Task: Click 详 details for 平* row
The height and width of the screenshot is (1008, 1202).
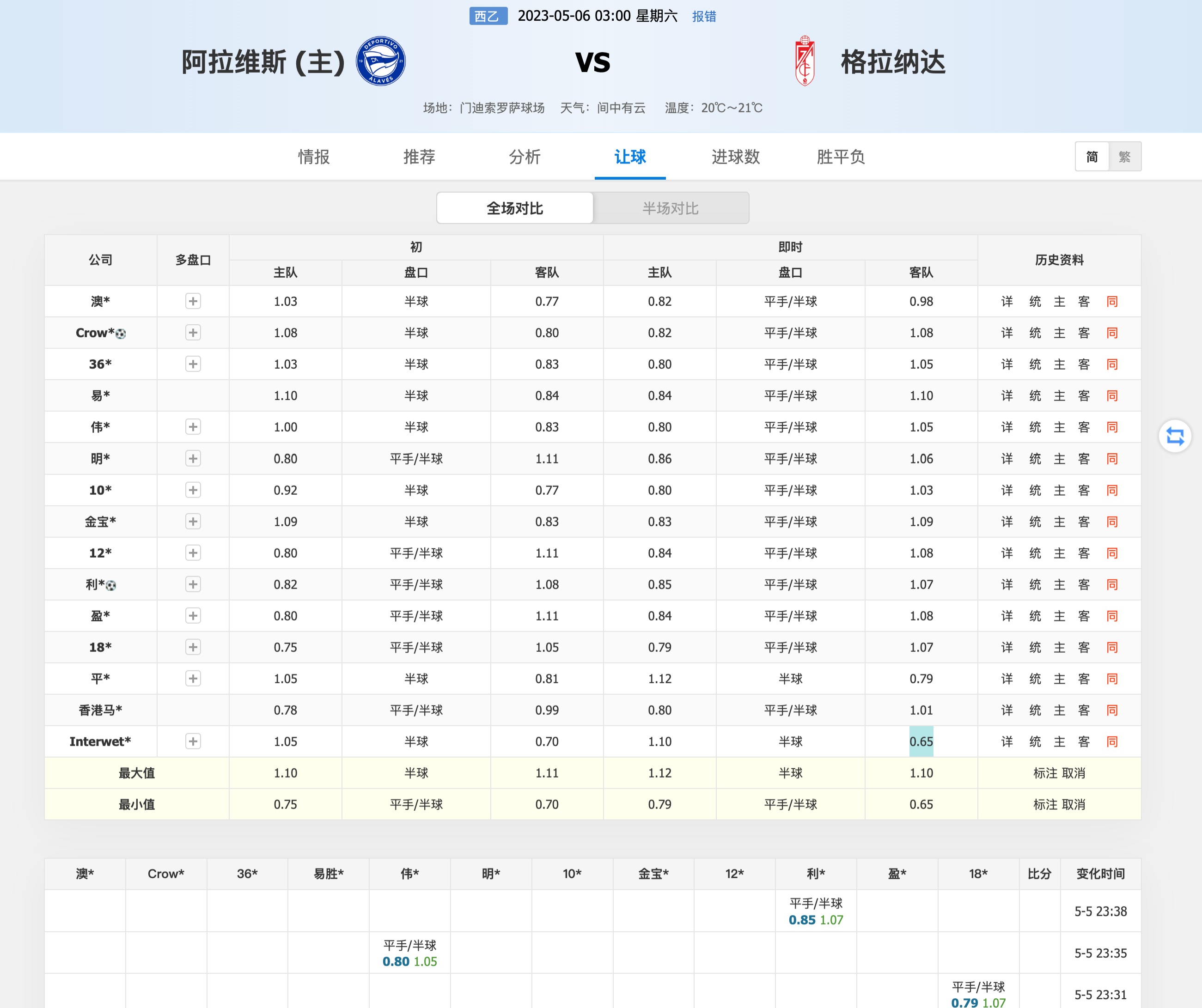Action: point(1007,679)
